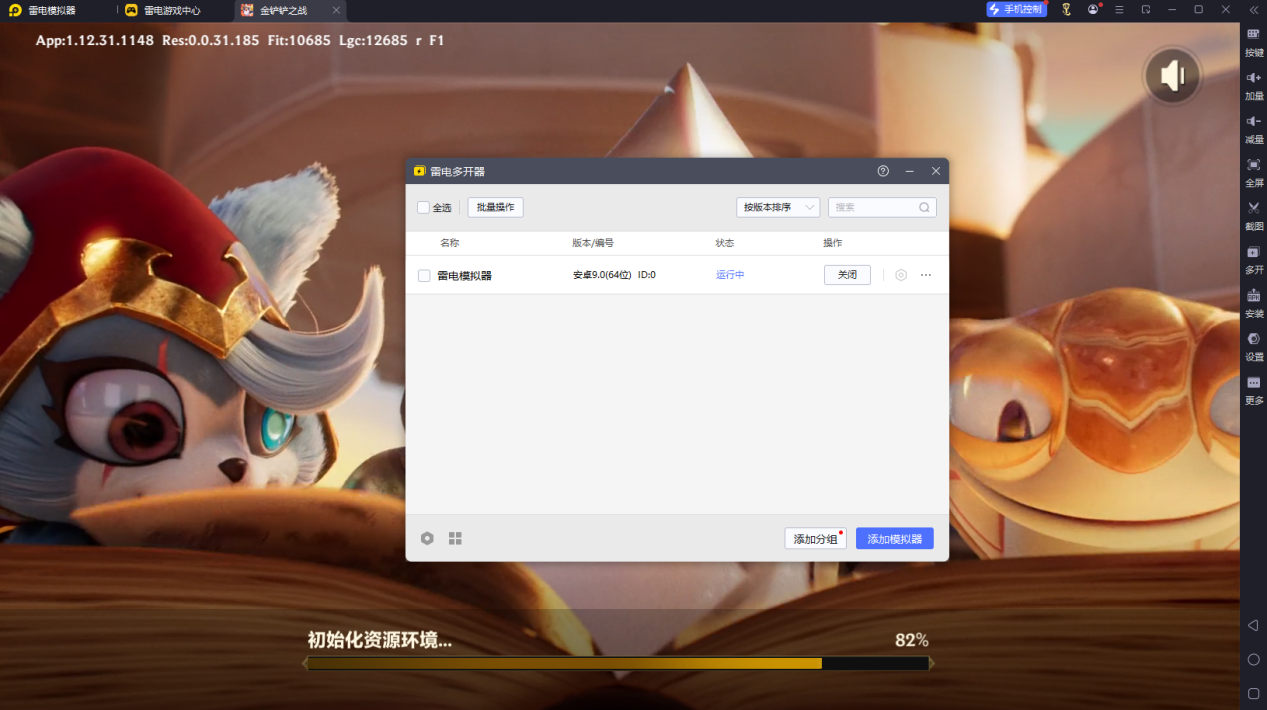
Task: Close the 雷电多开器 dialog
Action: click(936, 171)
